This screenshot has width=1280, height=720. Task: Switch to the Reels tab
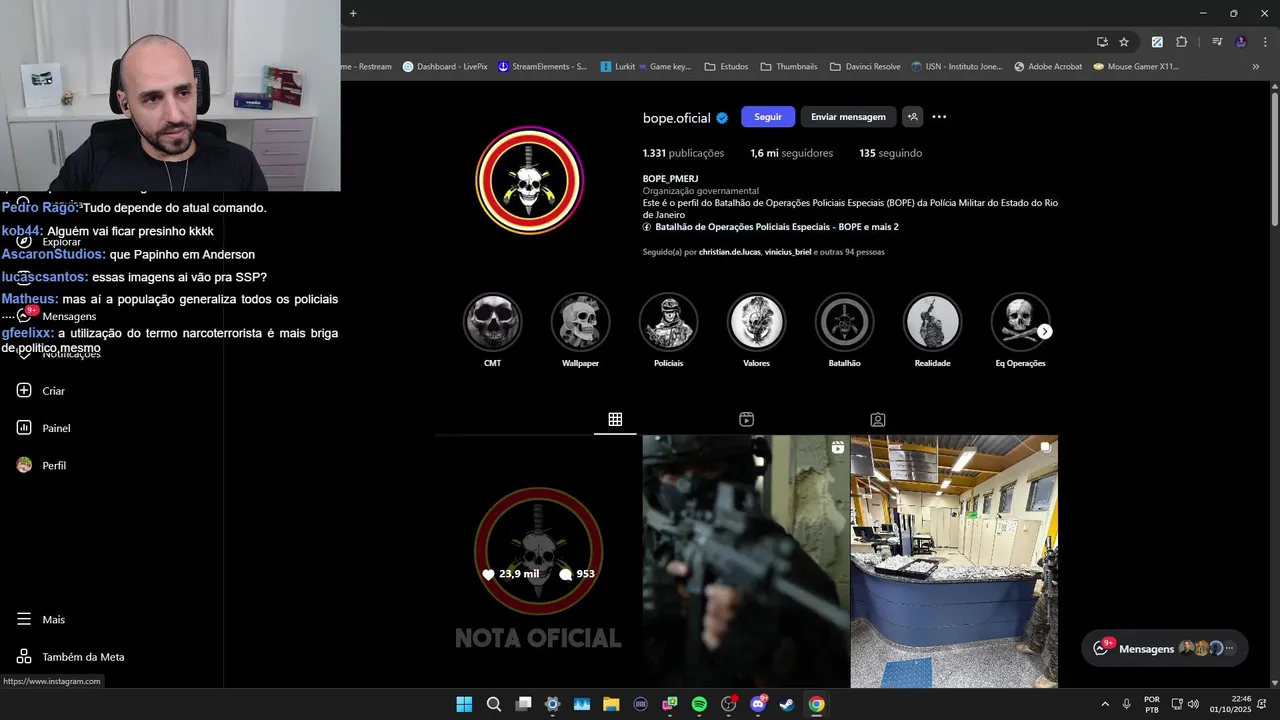click(746, 420)
